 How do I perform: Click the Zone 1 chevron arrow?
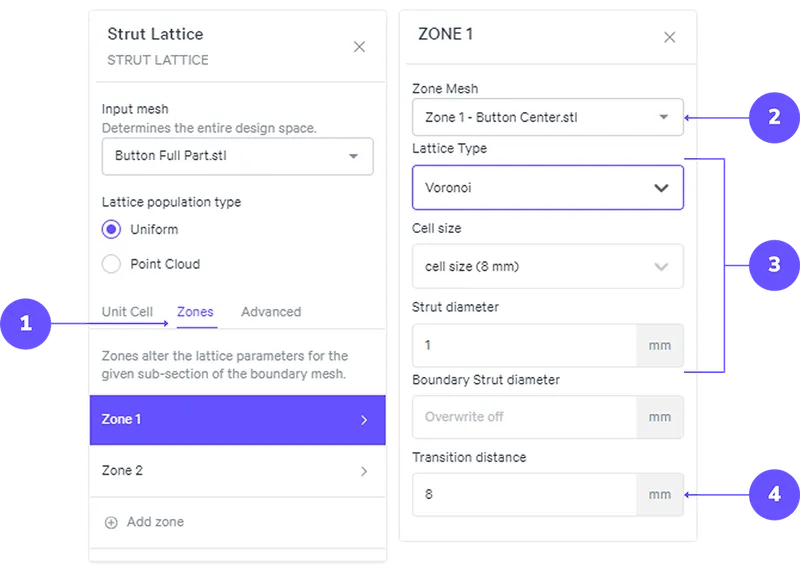coord(363,420)
